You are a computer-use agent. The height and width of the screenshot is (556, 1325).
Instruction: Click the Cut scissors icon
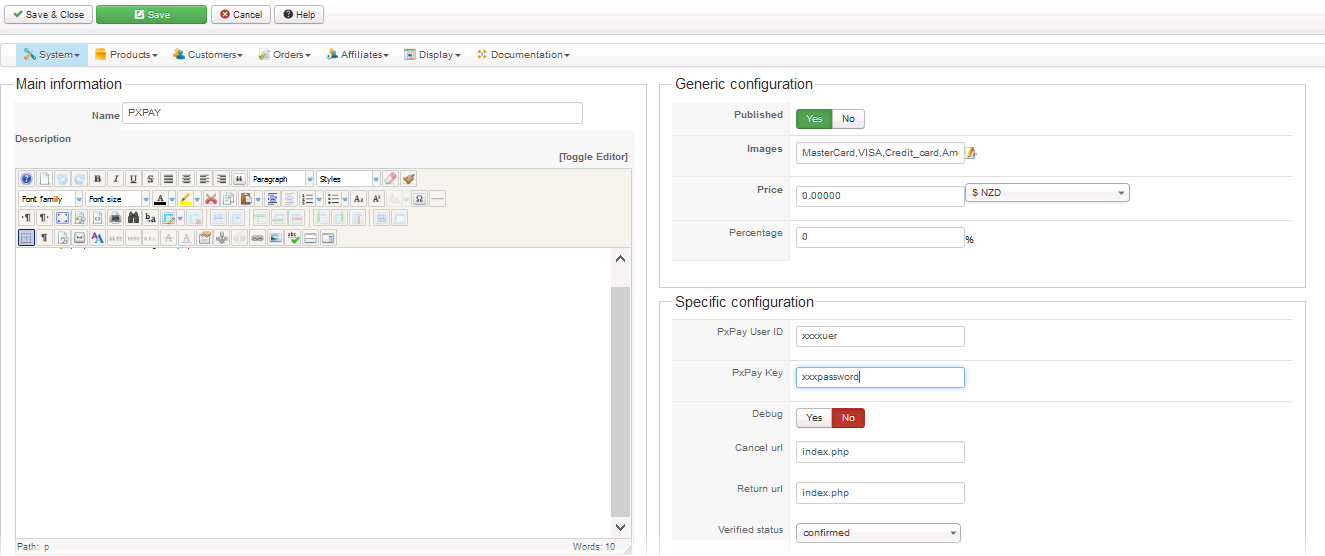[211, 199]
